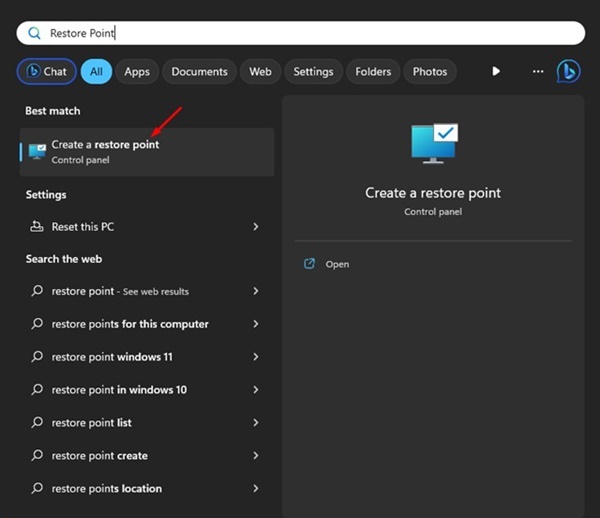Click the Open action link

click(x=337, y=264)
